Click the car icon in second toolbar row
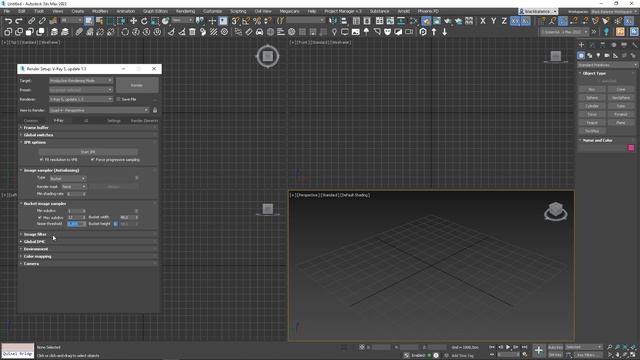 click(x=260, y=31)
